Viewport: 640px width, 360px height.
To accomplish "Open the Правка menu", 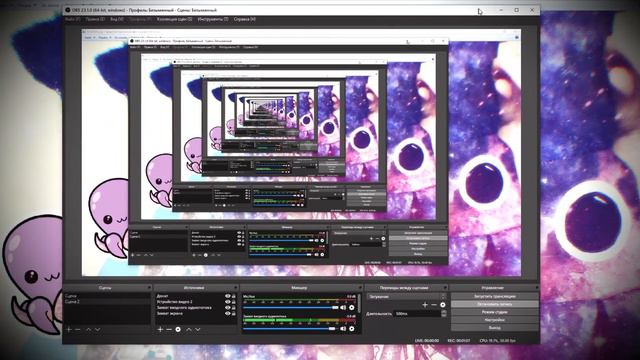I will 95,19.
